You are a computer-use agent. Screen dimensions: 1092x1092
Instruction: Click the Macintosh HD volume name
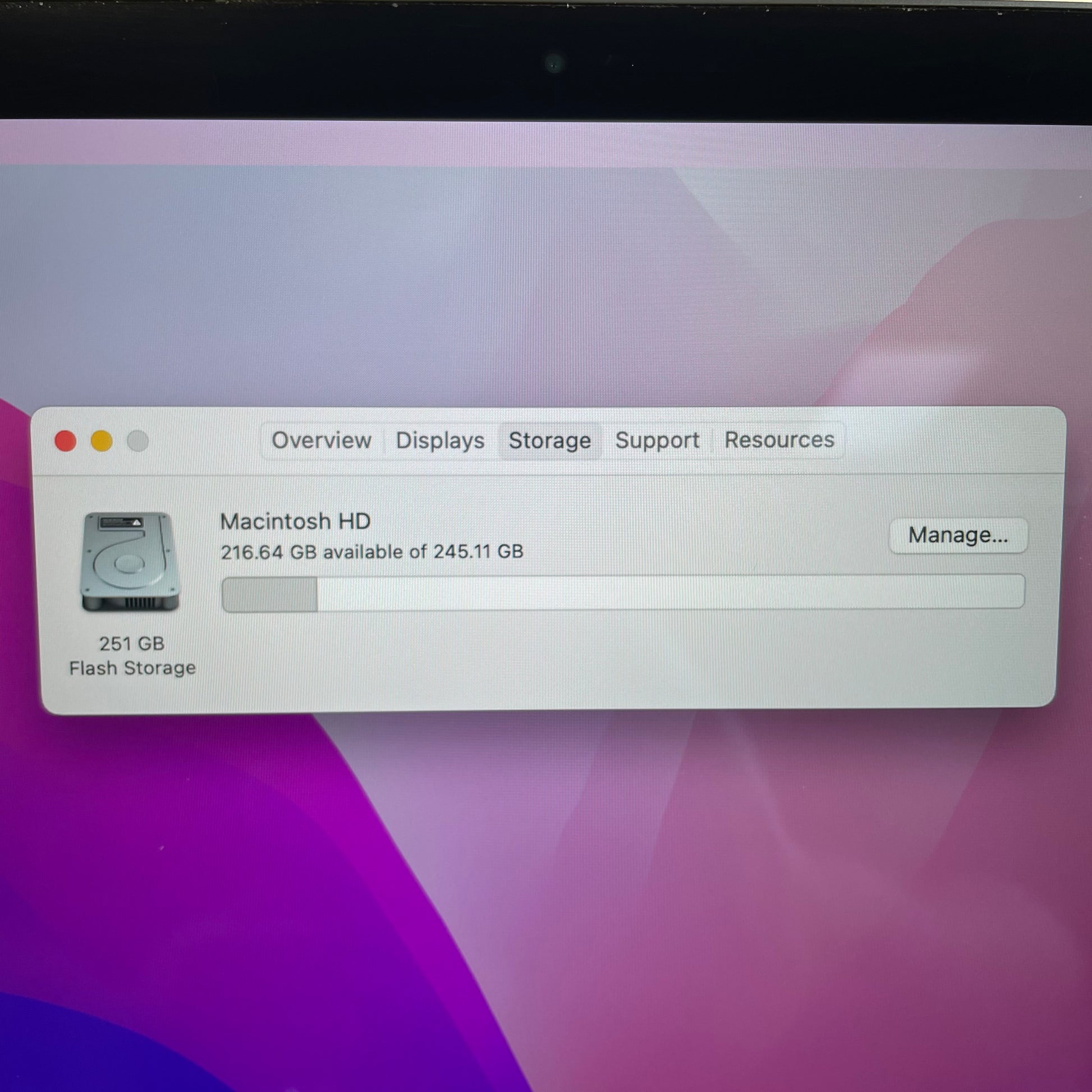point(295,521)
